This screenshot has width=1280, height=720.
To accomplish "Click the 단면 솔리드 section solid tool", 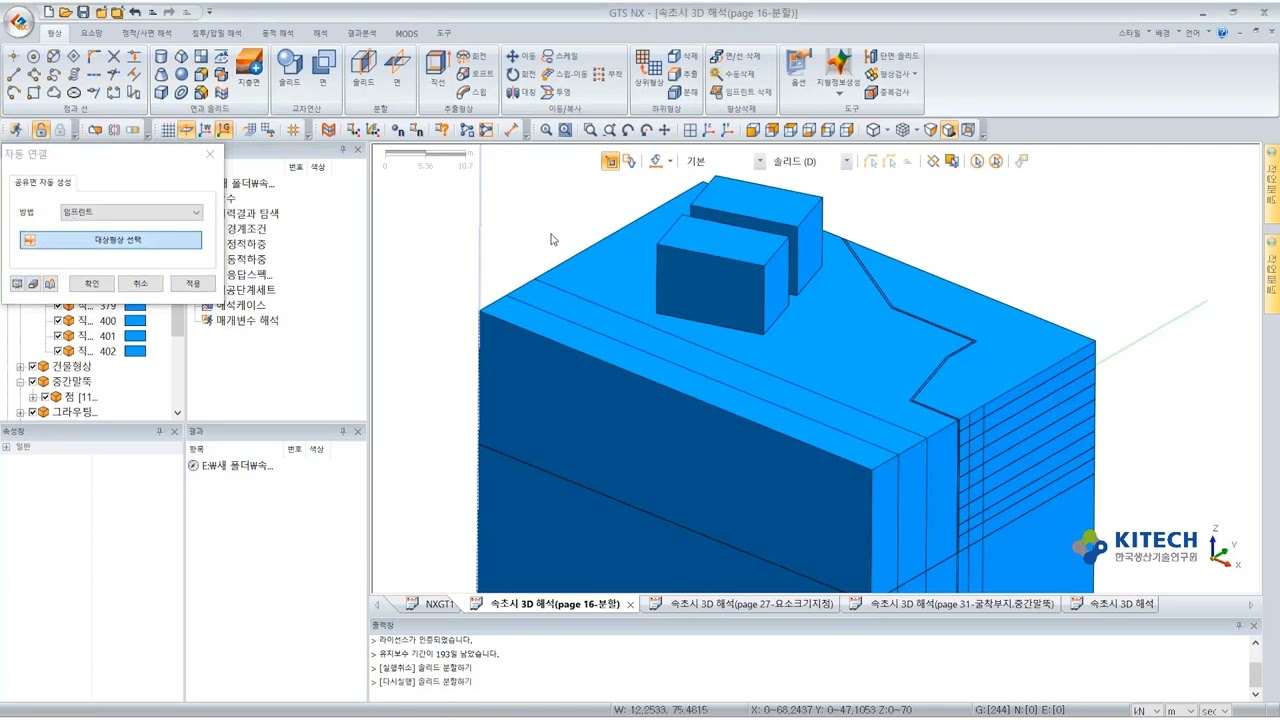I will [892, 56].
